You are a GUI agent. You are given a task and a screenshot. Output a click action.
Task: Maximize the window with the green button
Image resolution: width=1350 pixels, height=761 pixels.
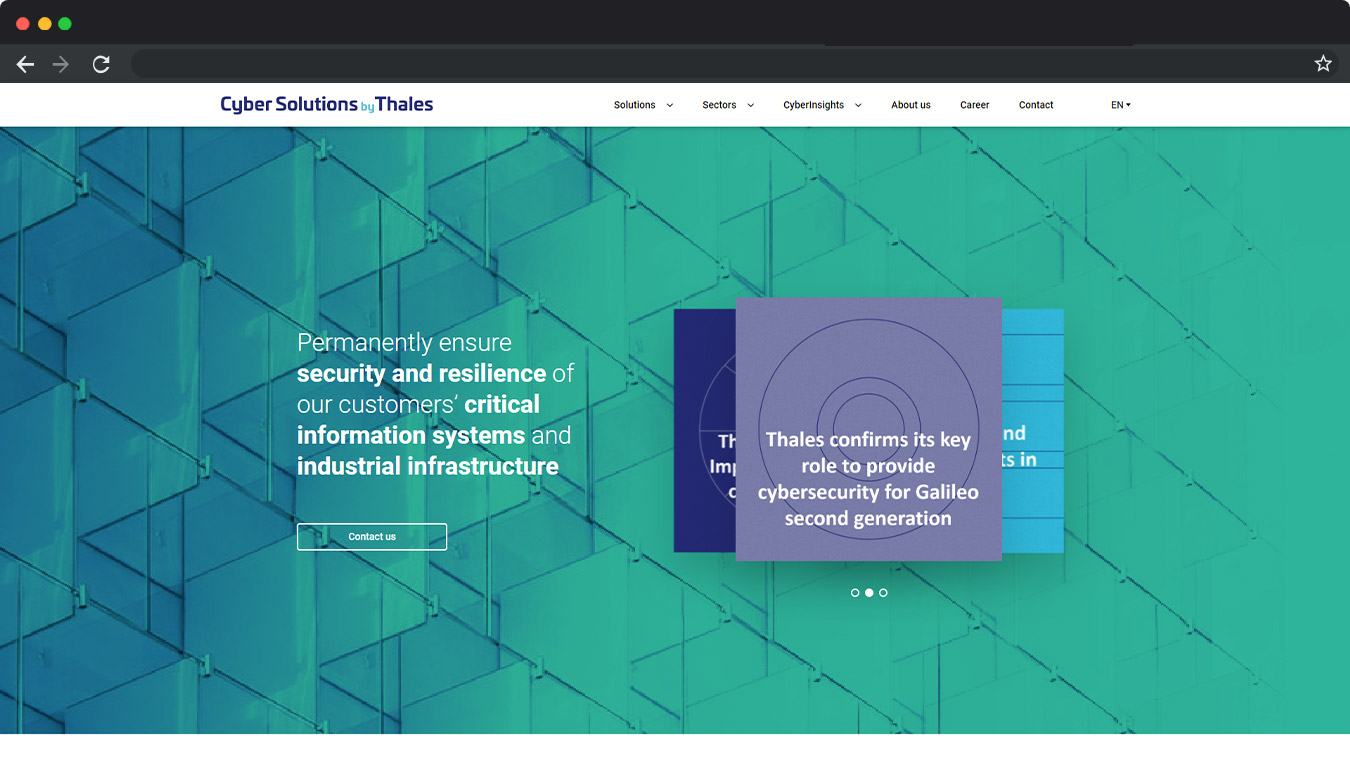click(x=65, y=24)
